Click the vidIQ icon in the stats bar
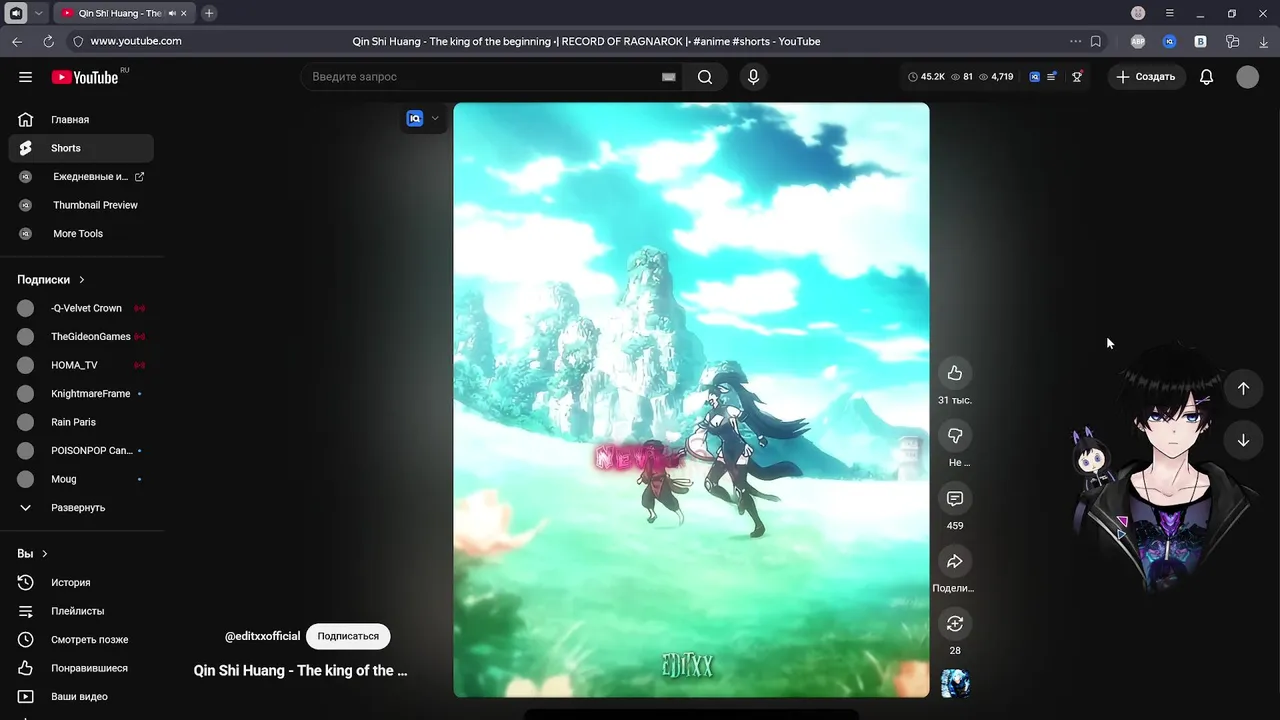 point(1034,77)
